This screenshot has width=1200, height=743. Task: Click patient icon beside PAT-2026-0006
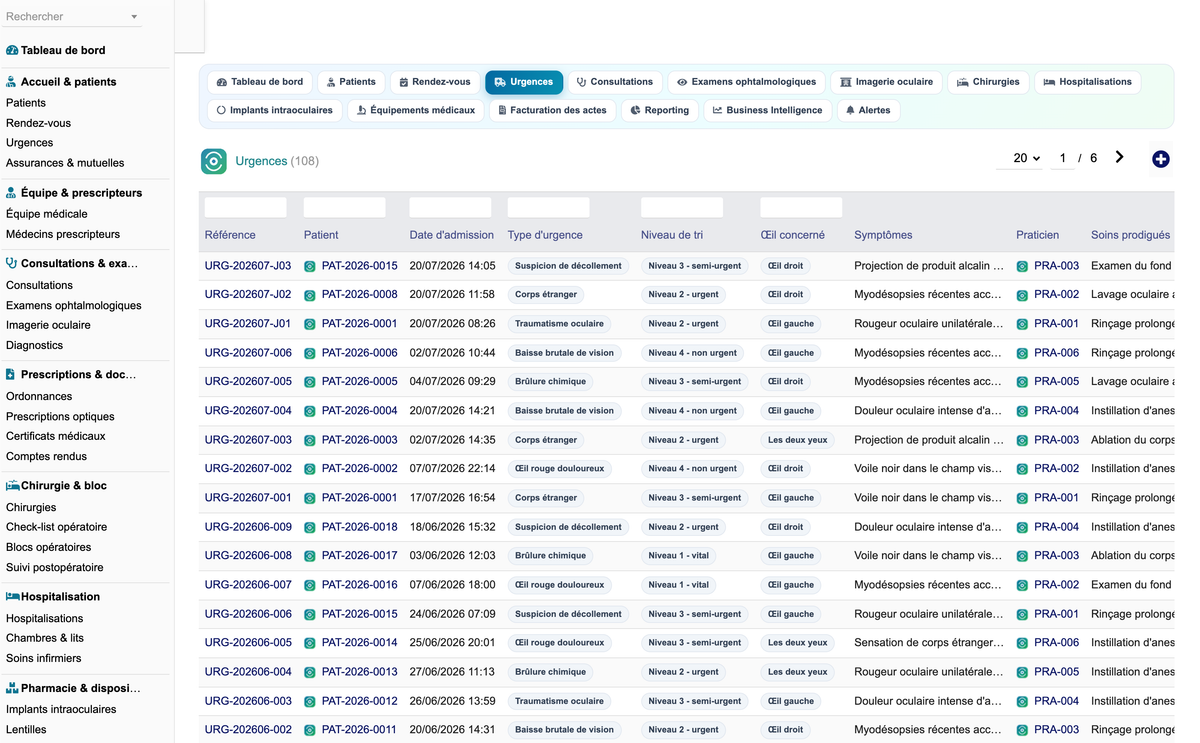[x=310, y=354]
